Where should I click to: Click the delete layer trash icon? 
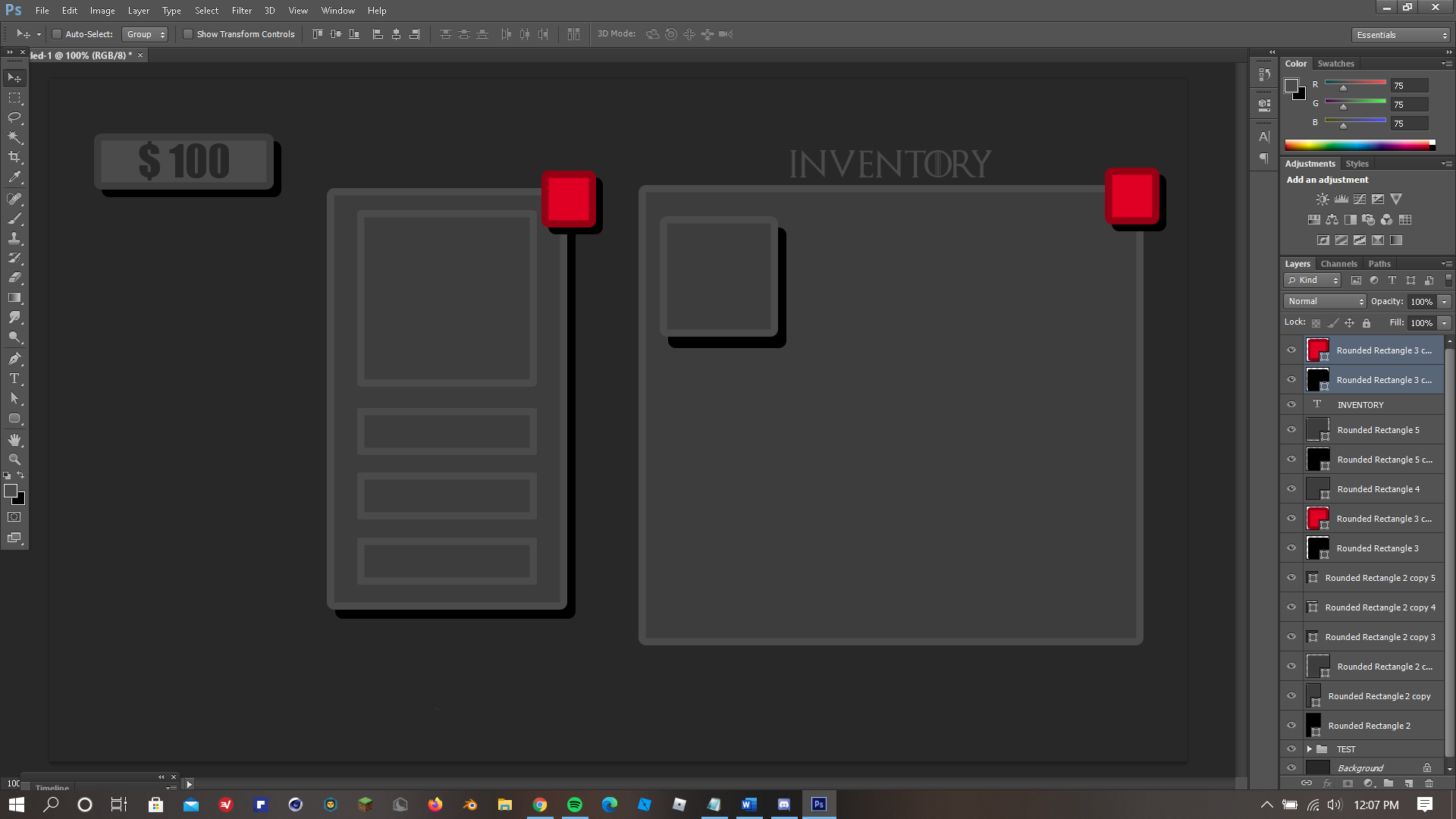click(x=1429, y=783)
